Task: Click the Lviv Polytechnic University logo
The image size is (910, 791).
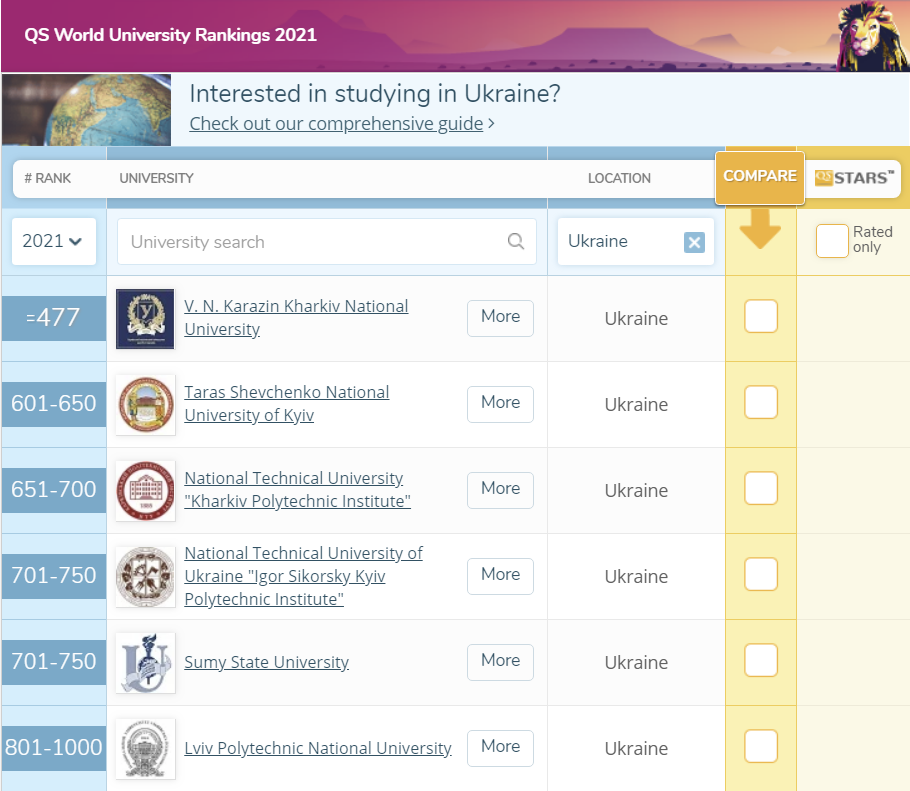Action: tap(145, 748)
